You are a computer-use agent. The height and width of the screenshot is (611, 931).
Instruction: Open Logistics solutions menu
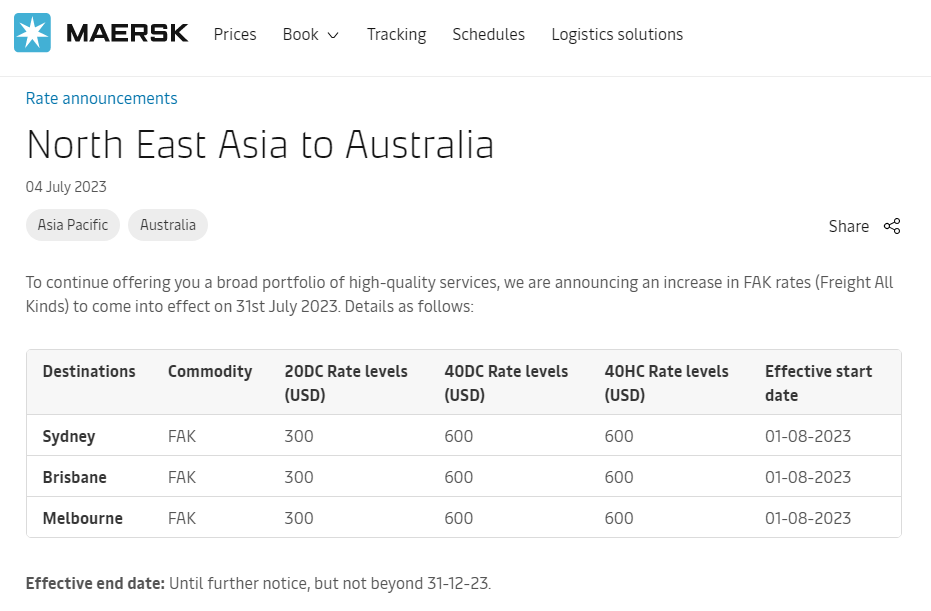pyautogui.click(x=617, y=34)
